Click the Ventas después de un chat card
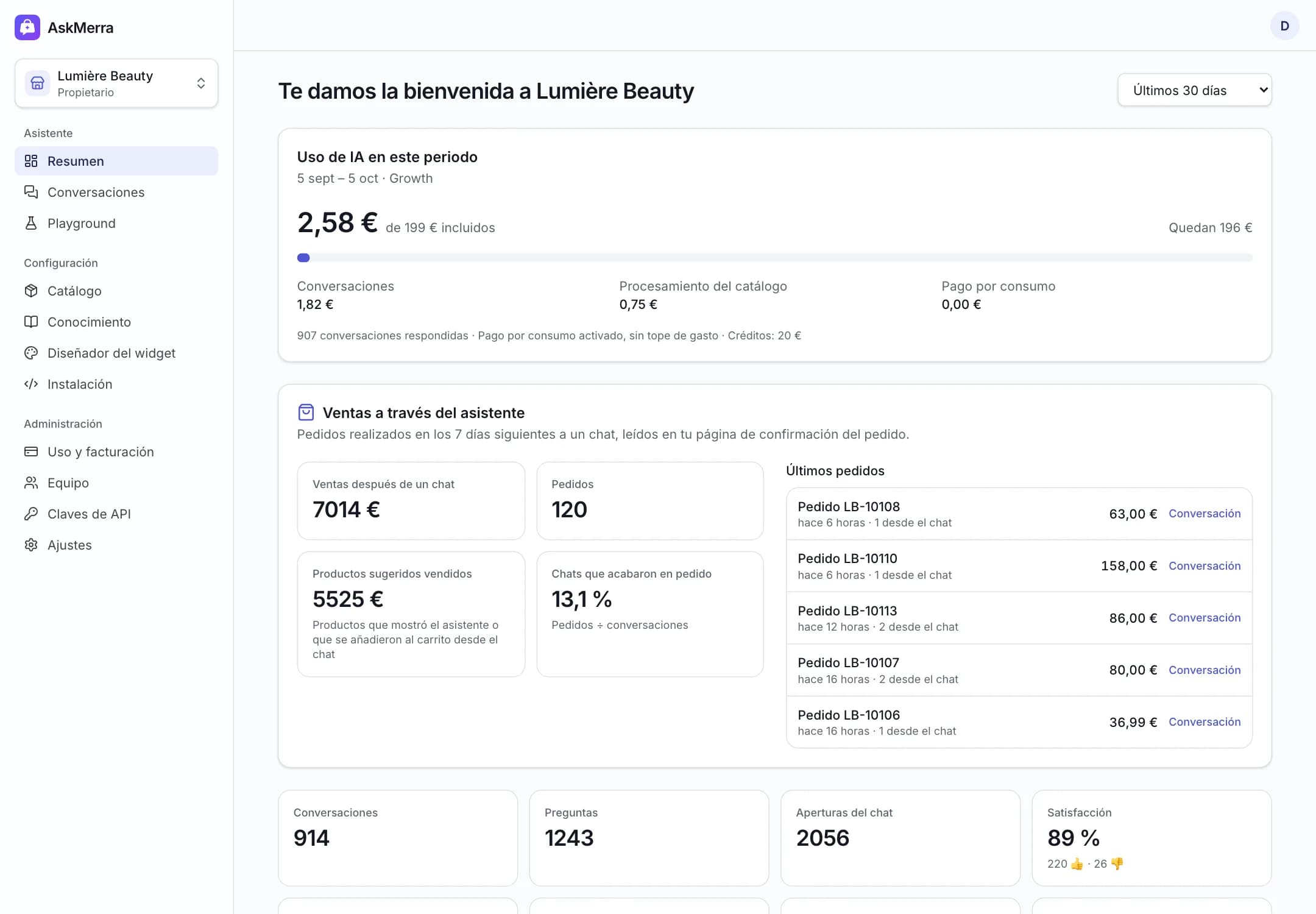 (411, 501)
